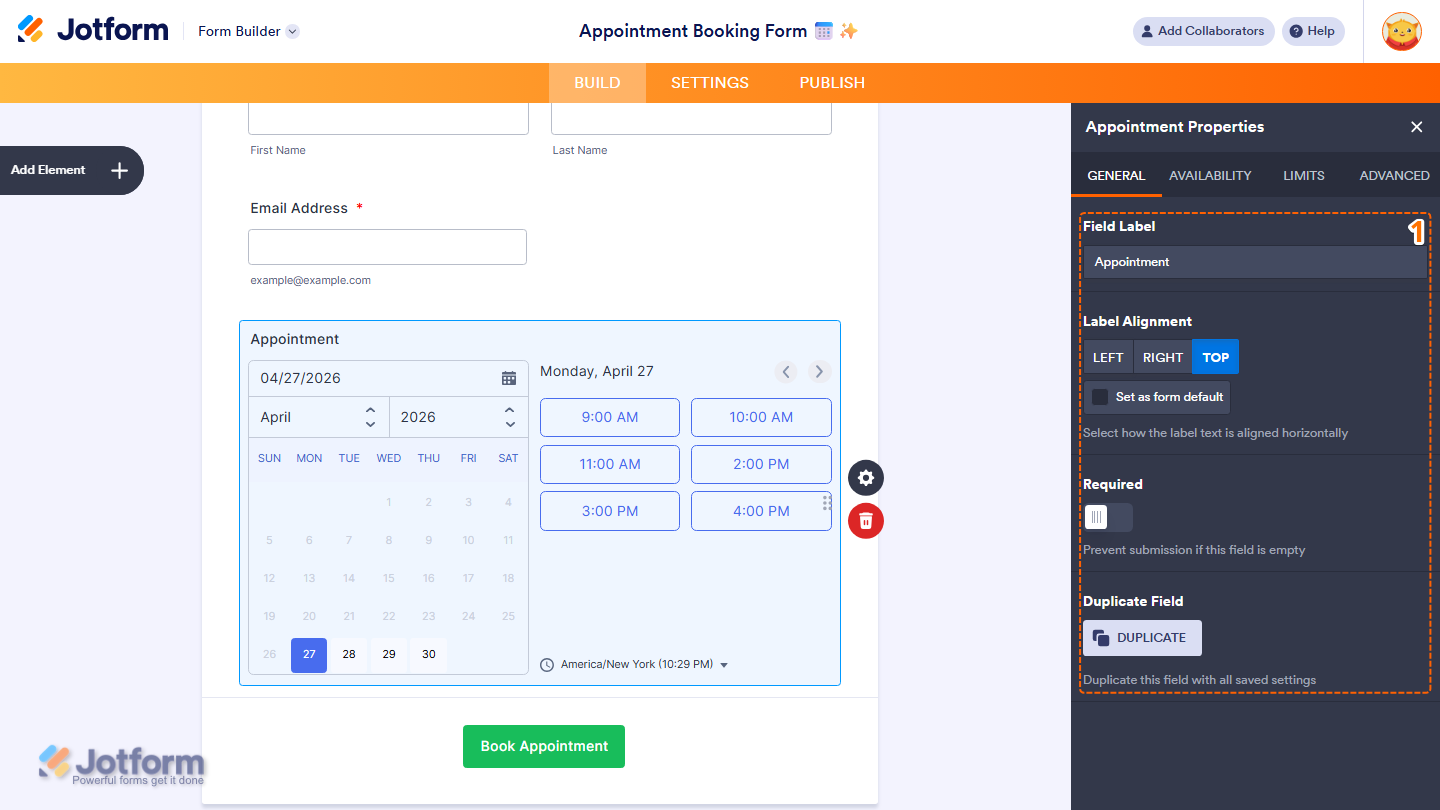Click the sparkles AI icon beside form title
This screenshot has width=1440, height=810.
pyautogui.click(x=848, y=31)
